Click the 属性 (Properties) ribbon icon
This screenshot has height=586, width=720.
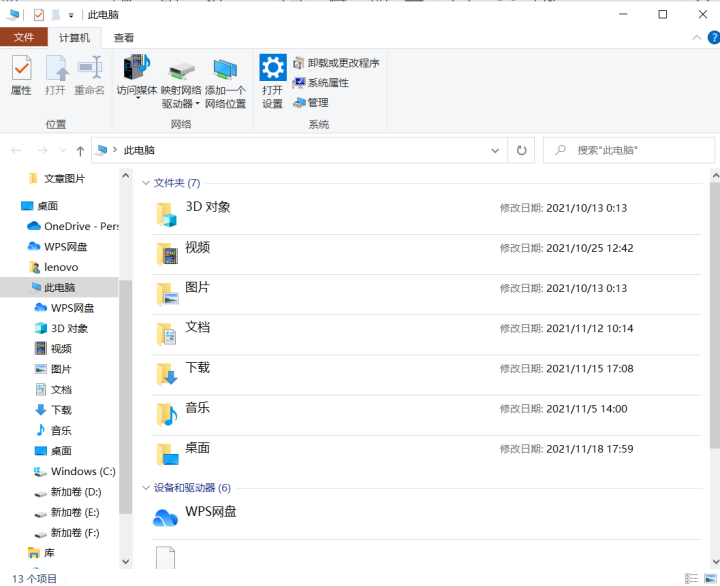click(21, 76)
